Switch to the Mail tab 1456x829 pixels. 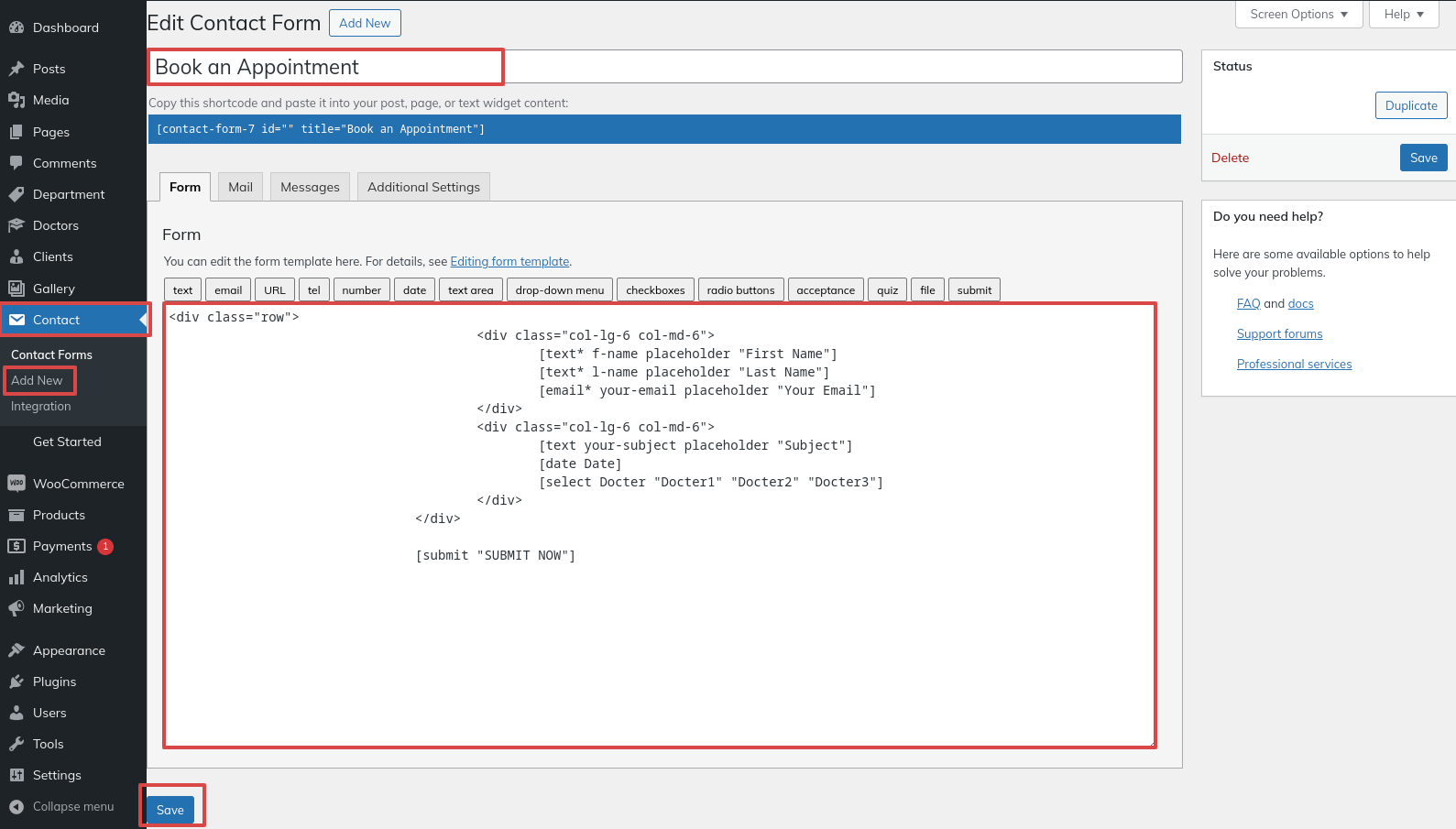[240, 187]
